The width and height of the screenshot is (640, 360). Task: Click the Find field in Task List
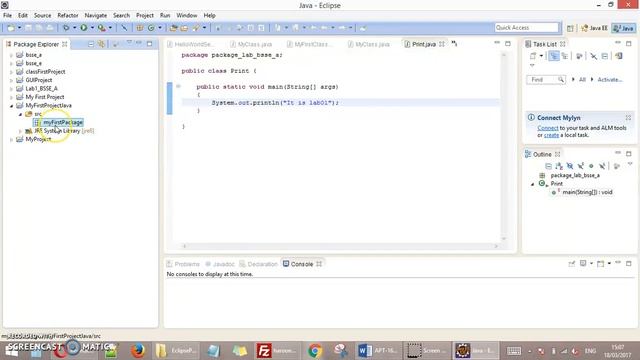pyautogui.click(x=546, y=80)
